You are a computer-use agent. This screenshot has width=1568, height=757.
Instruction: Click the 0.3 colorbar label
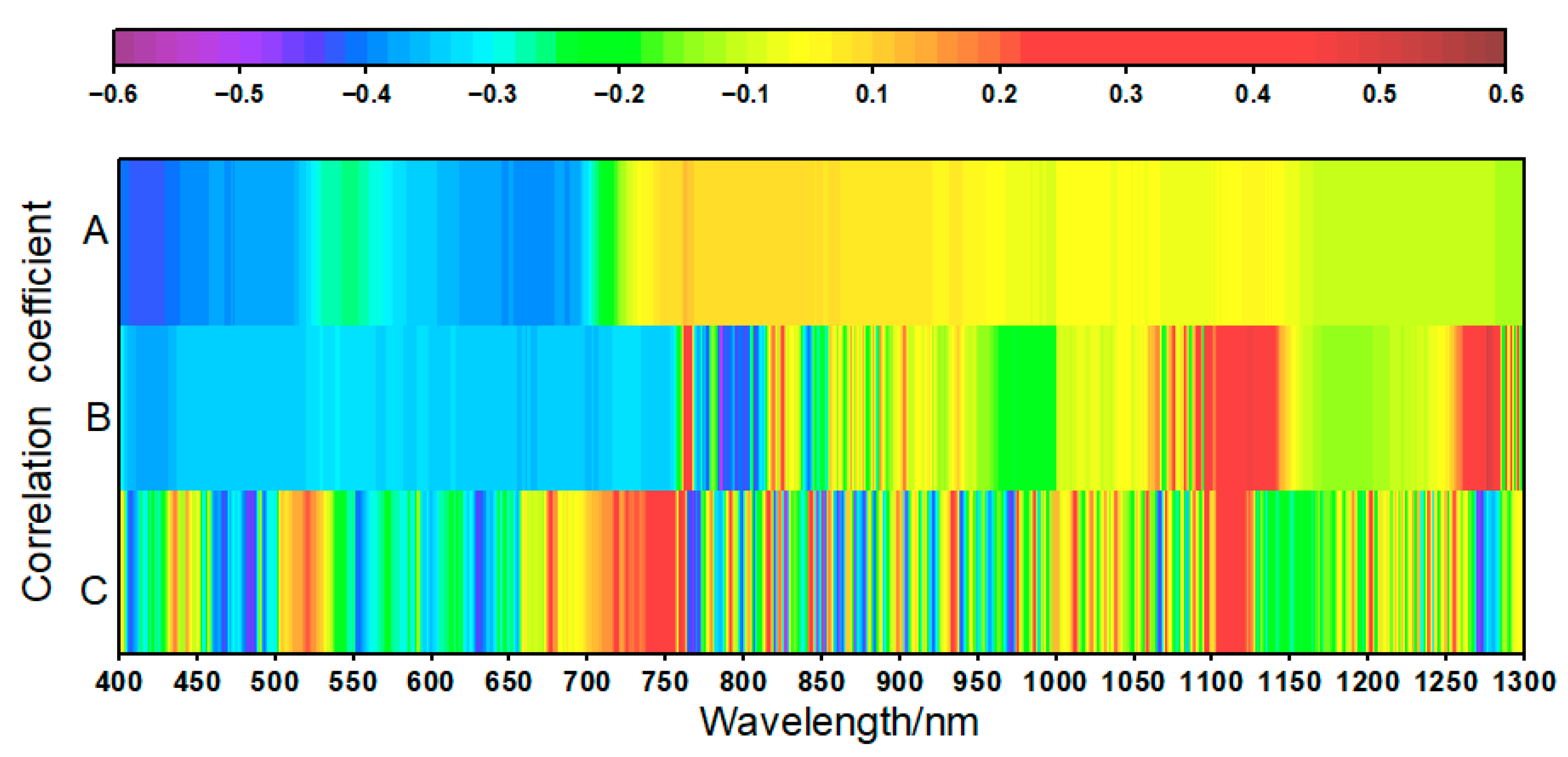[1126, 94]
